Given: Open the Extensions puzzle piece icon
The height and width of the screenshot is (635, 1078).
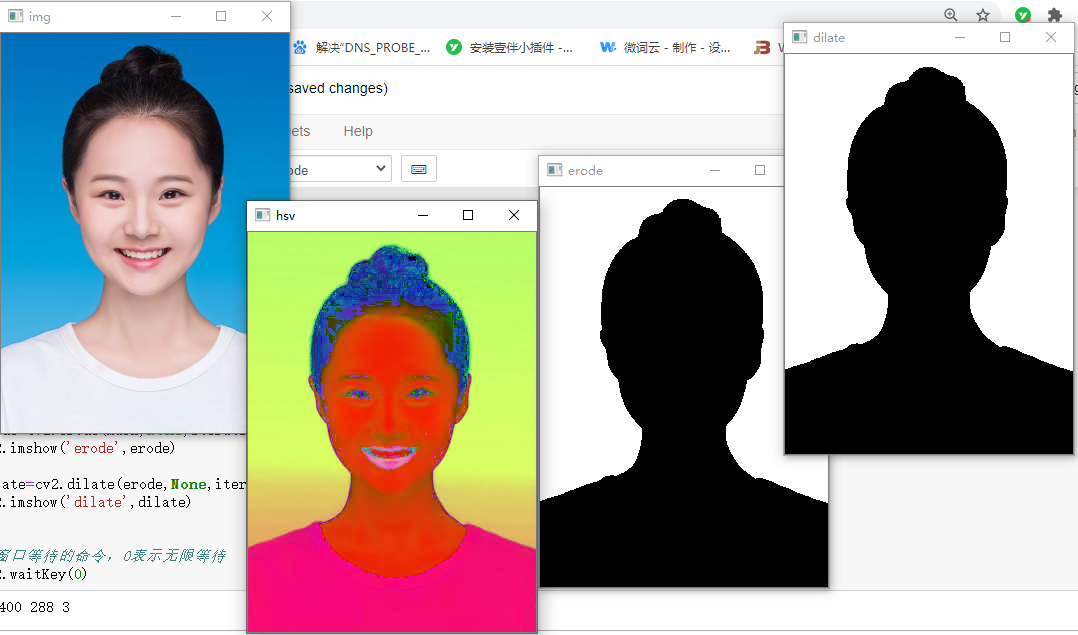Looking at the screenshot, I should (1055, 14).
